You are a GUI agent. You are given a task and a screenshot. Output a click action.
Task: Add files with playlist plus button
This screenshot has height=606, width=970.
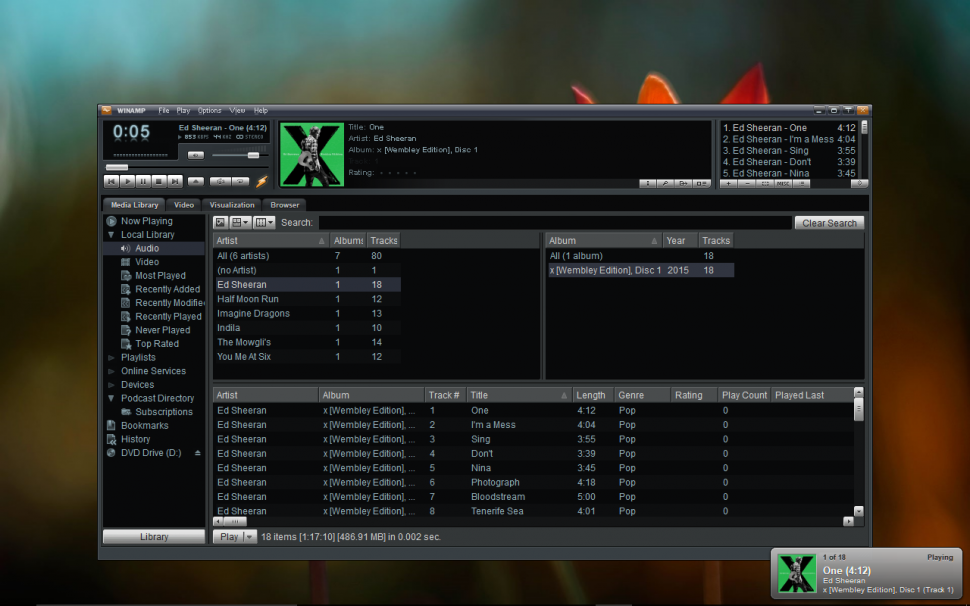click(x=728, y=183)
